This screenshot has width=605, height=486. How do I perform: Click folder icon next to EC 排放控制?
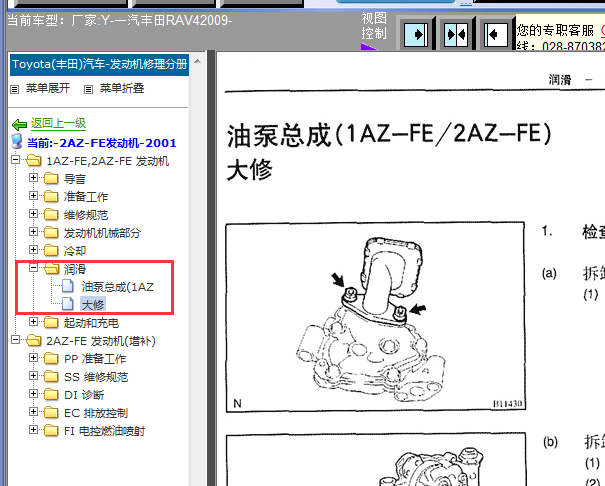[51, 412]
